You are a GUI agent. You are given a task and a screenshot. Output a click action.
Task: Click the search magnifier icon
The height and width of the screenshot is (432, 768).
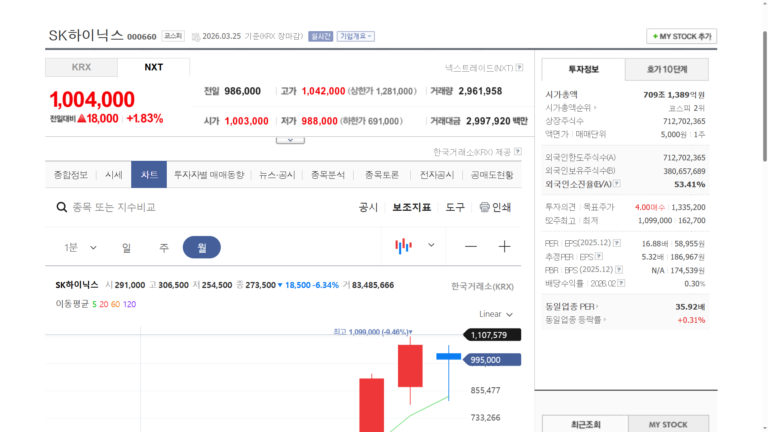(x=61, y=207)
